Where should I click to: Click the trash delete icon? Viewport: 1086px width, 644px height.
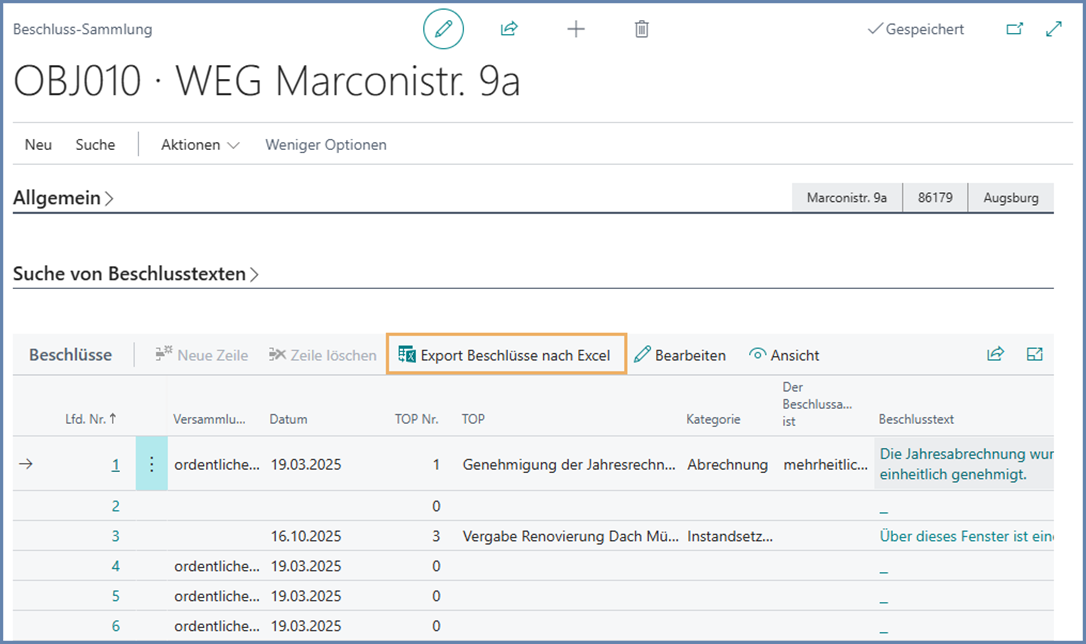[642, 29]
